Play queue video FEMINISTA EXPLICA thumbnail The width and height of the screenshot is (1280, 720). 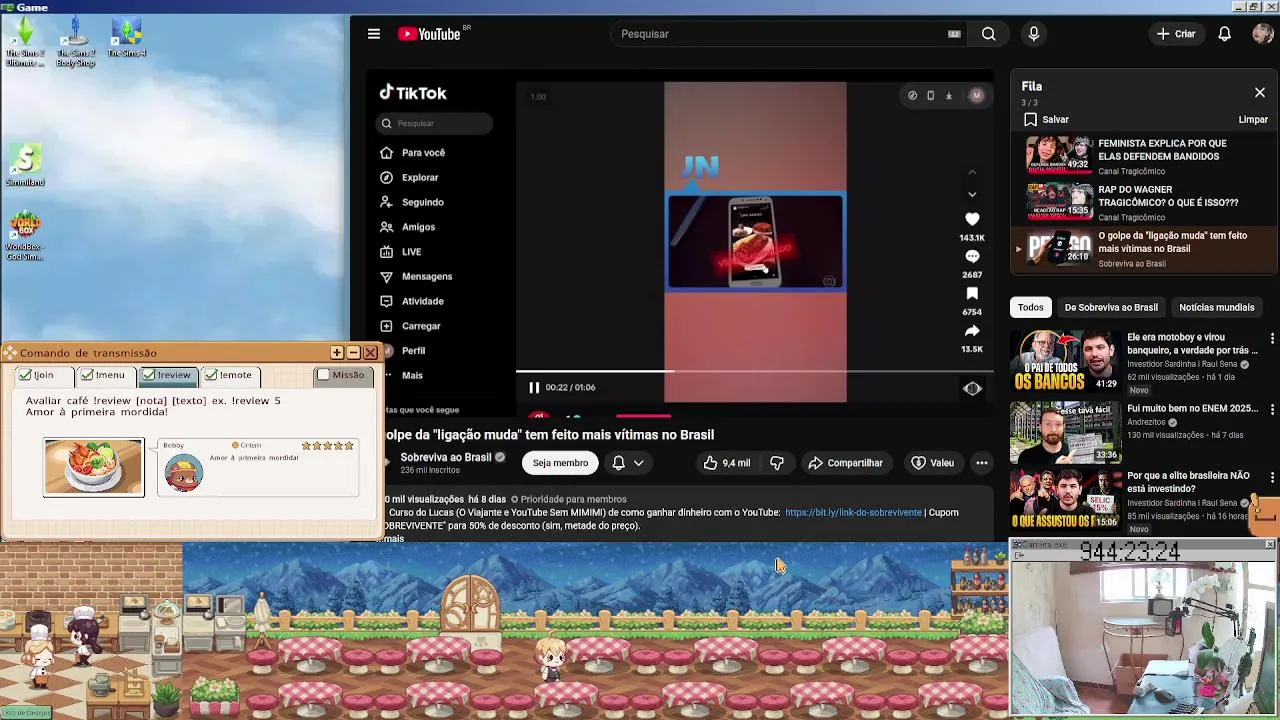(x=1059, y=154)
